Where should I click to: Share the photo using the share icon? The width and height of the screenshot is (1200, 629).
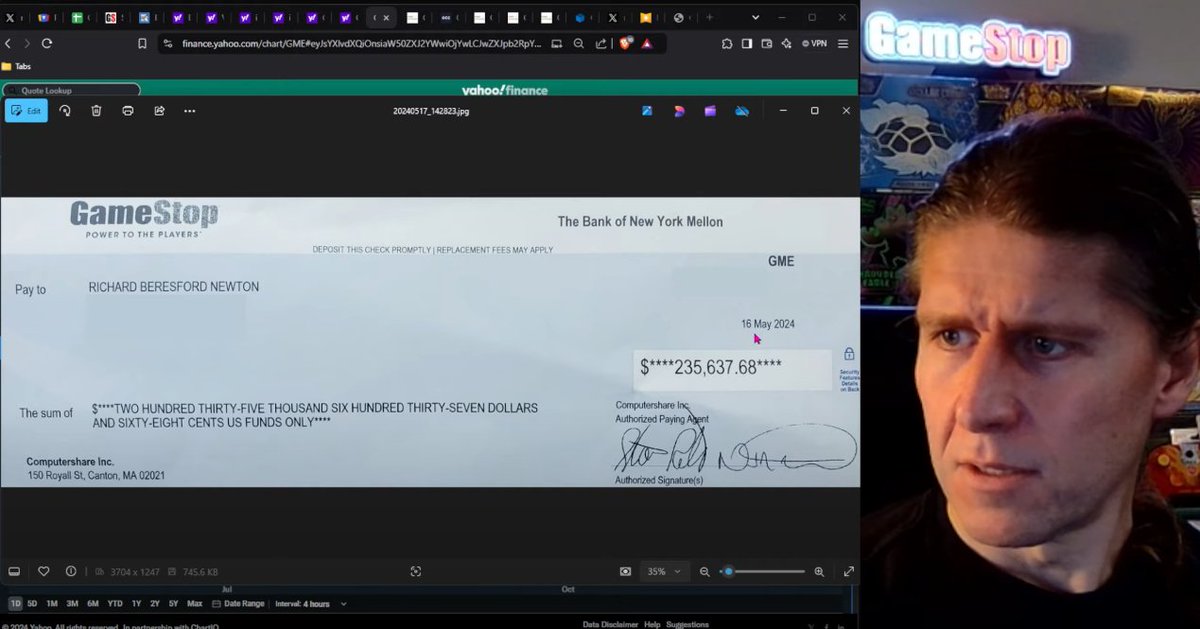pyautogui.click(x=158, y=110)
